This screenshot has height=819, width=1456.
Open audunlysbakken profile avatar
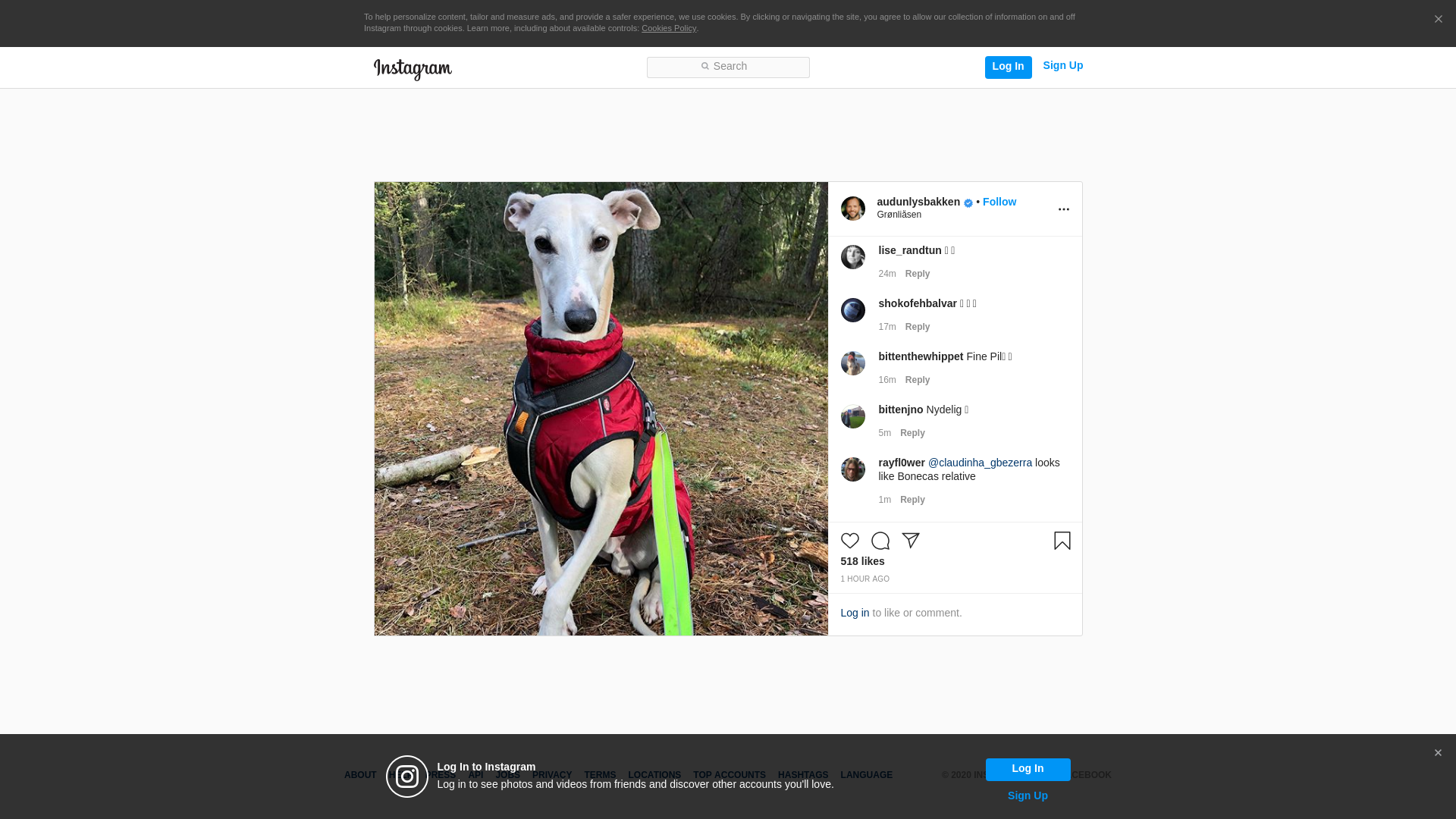coord(853,209)
